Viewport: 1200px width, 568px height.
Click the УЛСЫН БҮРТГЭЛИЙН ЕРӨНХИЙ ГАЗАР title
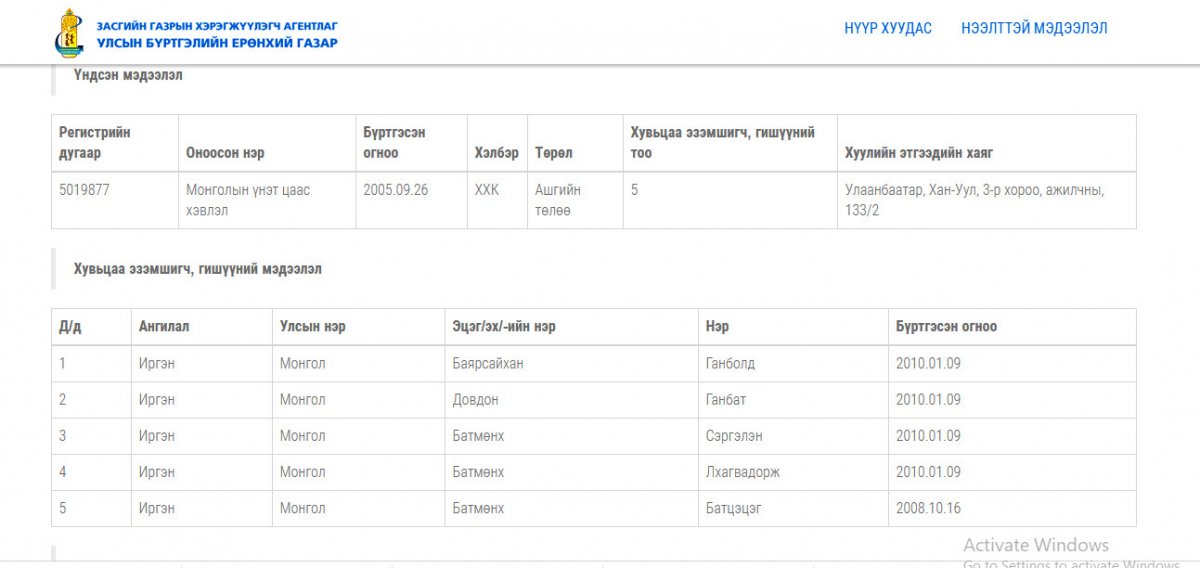[217, 43]
